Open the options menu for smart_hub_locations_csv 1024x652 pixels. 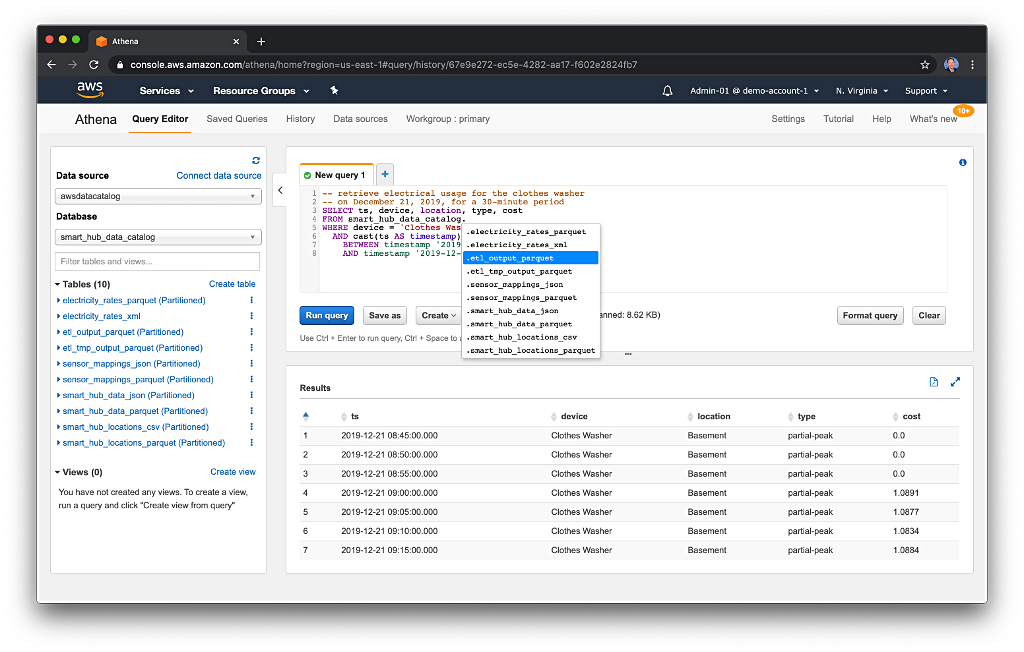pos(251,427)
